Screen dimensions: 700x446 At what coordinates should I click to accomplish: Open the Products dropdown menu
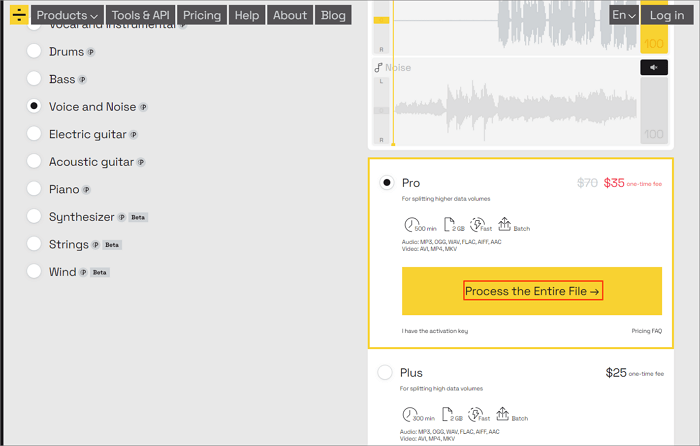(x=67, y=15)
